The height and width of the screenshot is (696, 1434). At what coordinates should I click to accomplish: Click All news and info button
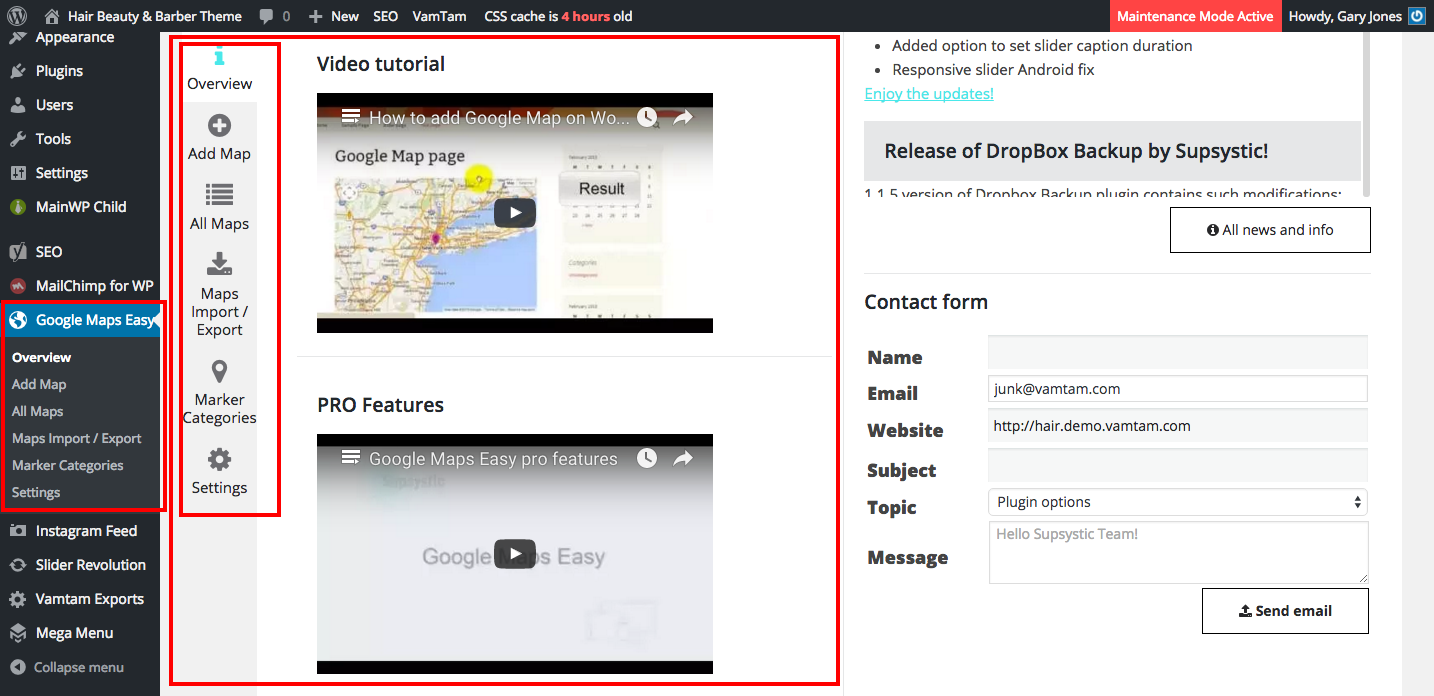[x=1270, y=230]
